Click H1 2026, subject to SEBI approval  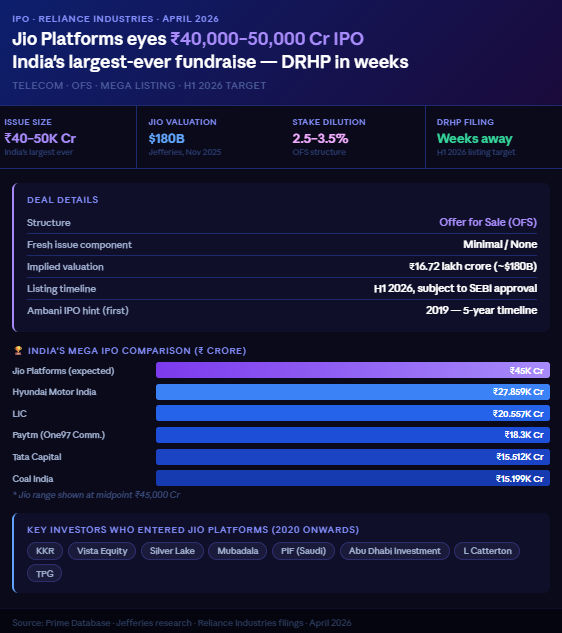[455, 288]
